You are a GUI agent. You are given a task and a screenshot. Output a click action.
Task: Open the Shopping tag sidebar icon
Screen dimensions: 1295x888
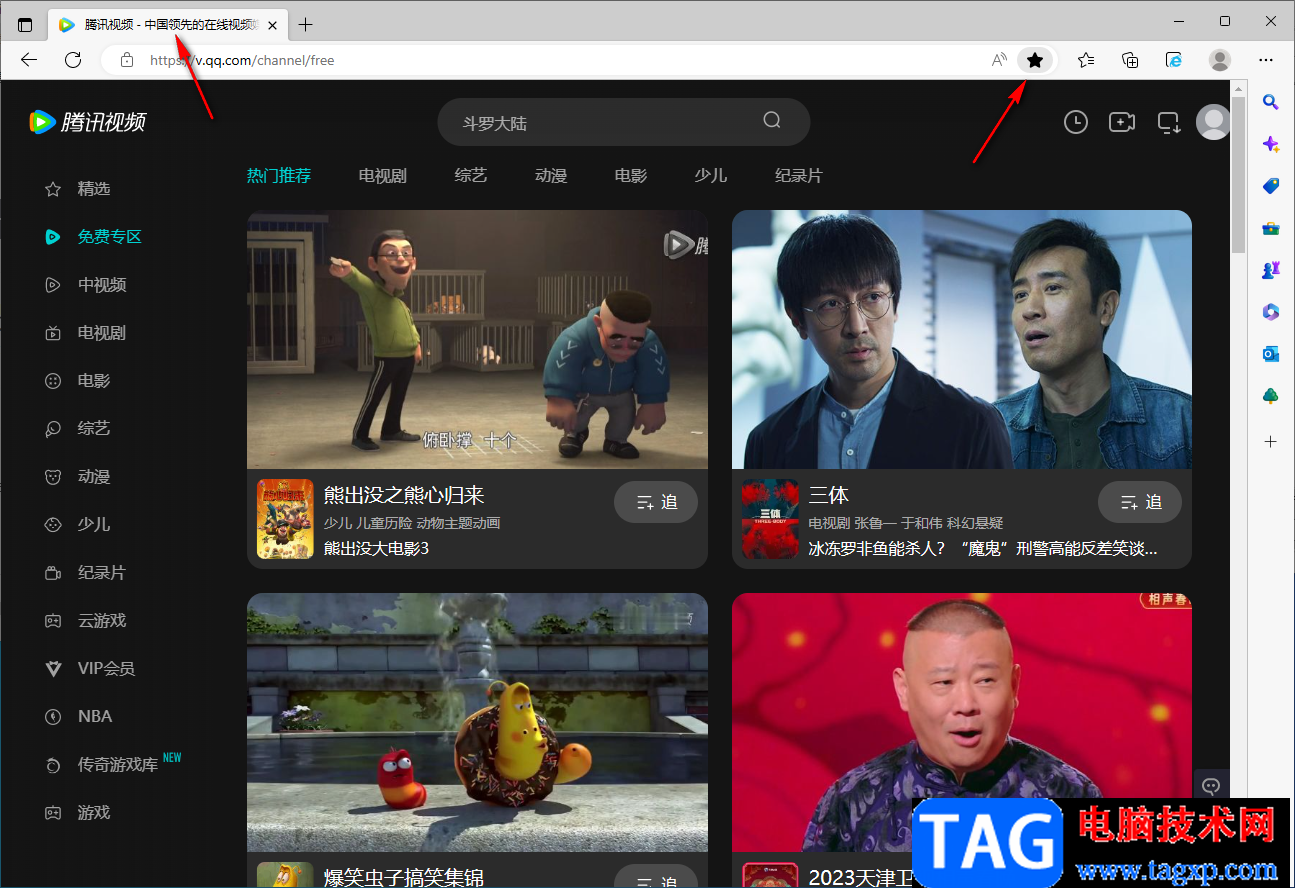tap(1270, 186)
